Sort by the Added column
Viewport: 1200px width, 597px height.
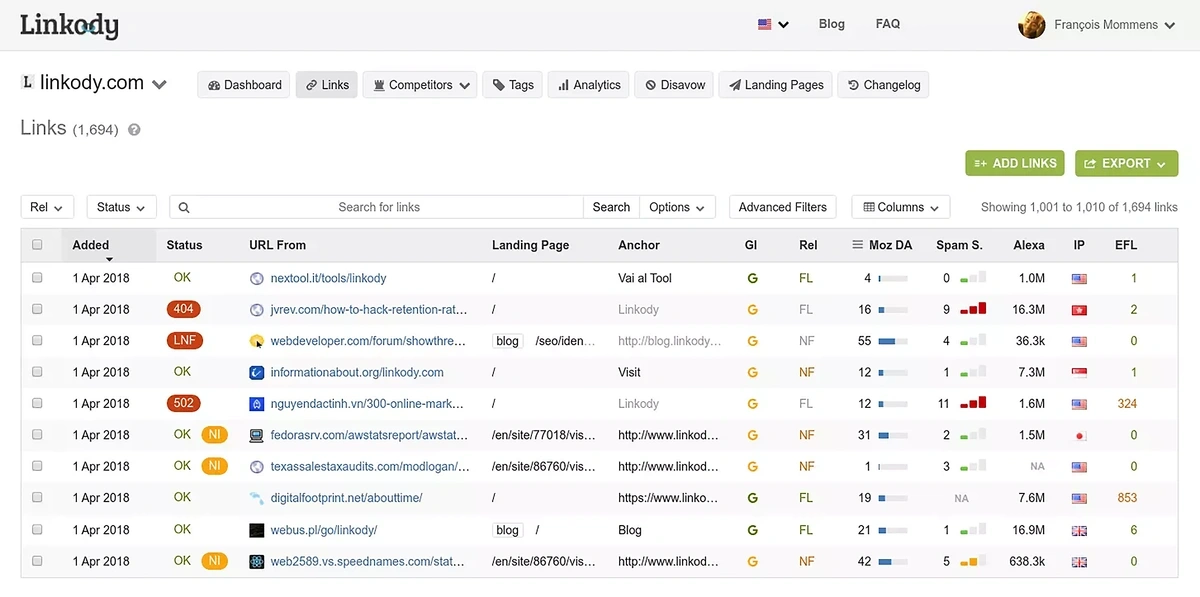pyautogui.click(x=91, y=245)
